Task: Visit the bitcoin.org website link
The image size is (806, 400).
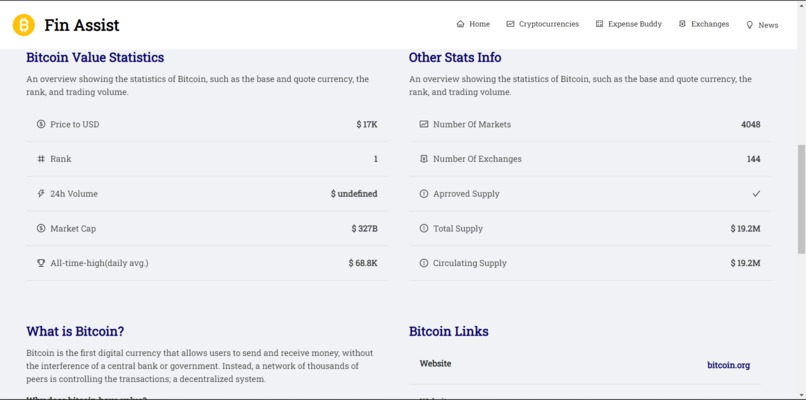Action: click(x=728, y=365)
